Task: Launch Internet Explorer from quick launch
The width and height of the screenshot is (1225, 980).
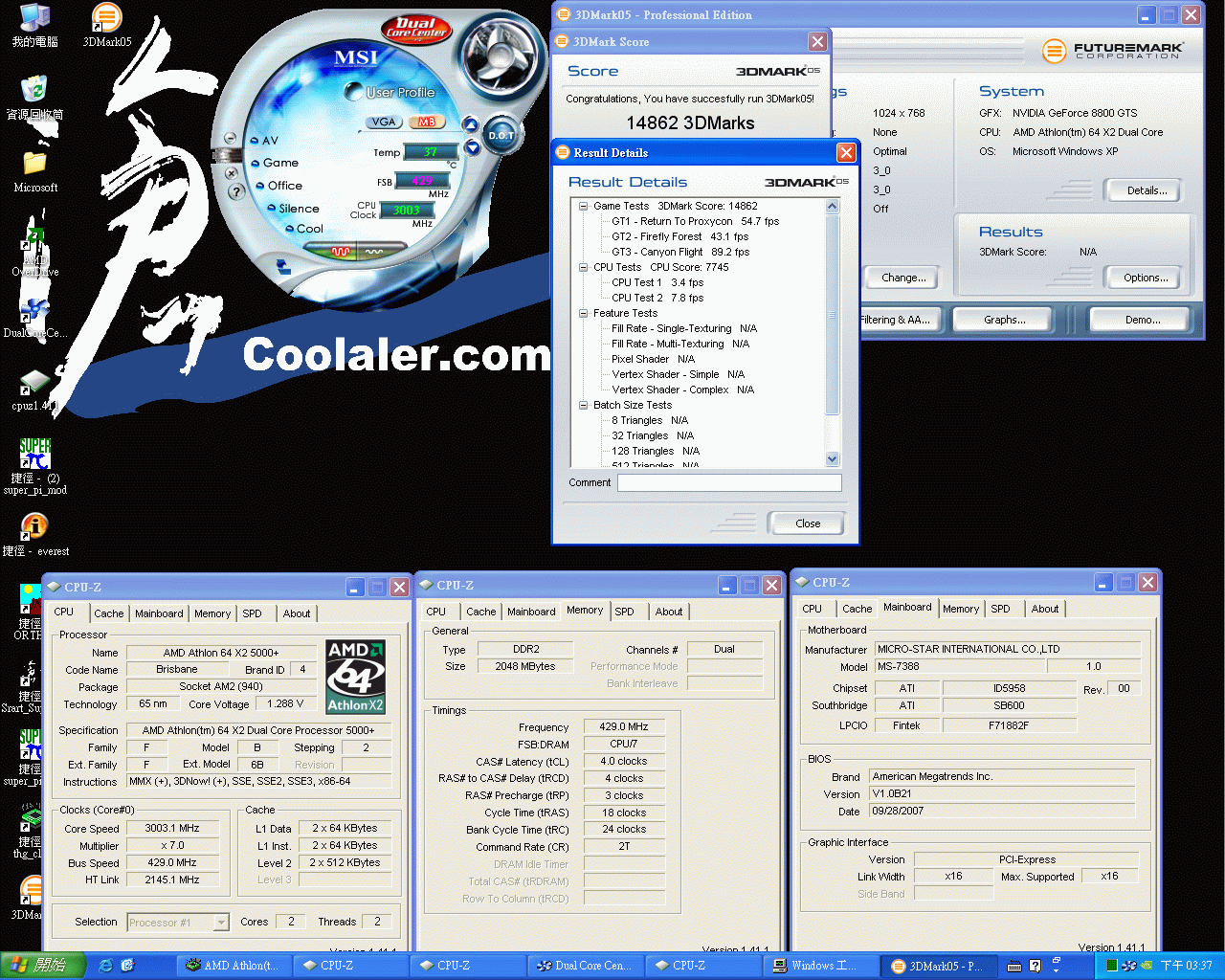Action: (x=105, y=966)
